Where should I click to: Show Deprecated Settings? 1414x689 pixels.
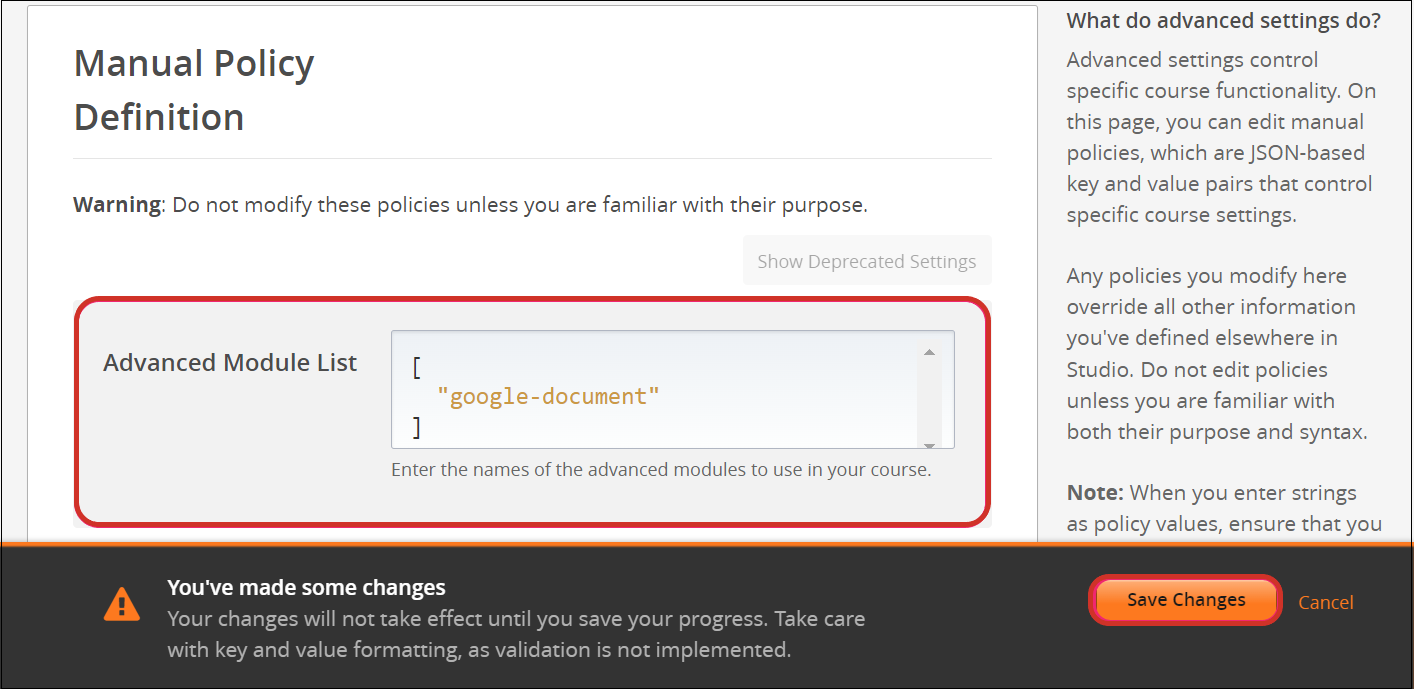pyautogui.click(x=866, y=261)
